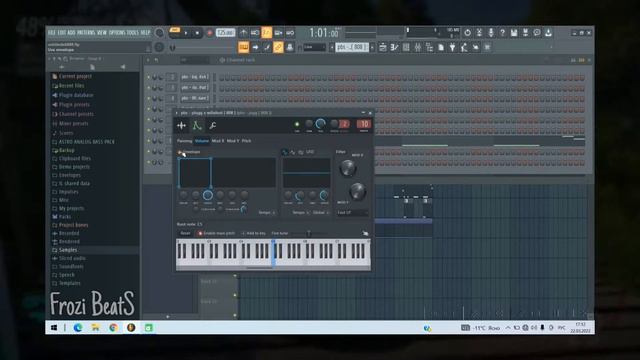Toggle the metronome icon in top toolbar
Viewport: 640px width, 360px height.
click(x=244, y=33)
